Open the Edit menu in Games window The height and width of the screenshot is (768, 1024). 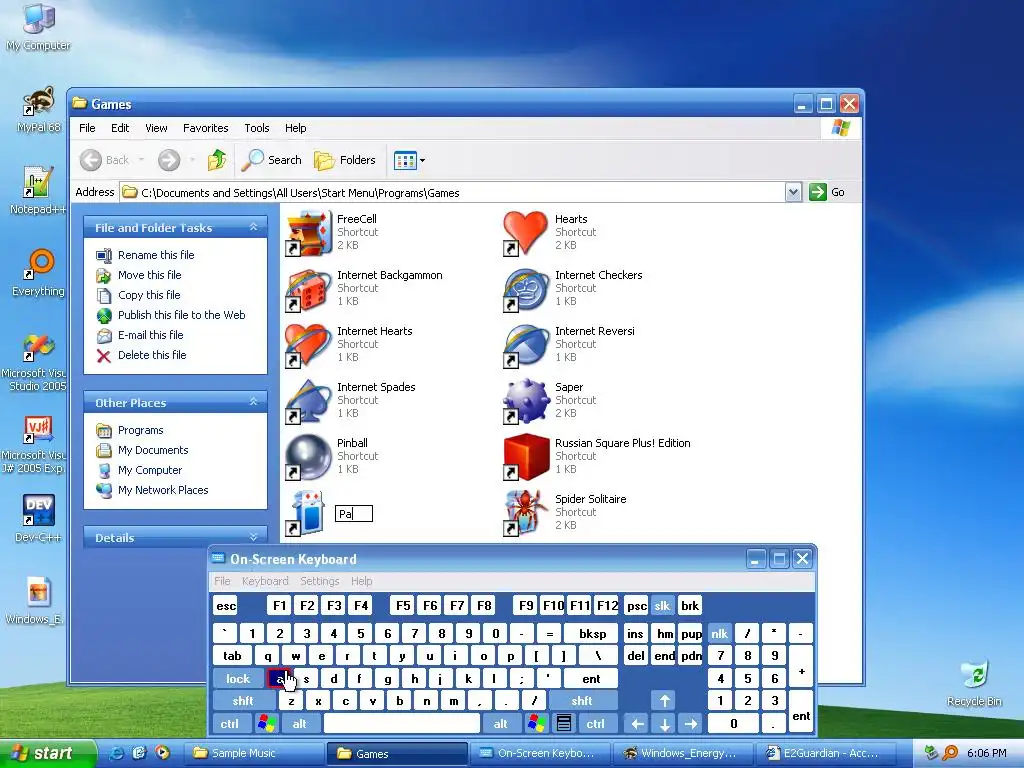[x=120, y=128]
